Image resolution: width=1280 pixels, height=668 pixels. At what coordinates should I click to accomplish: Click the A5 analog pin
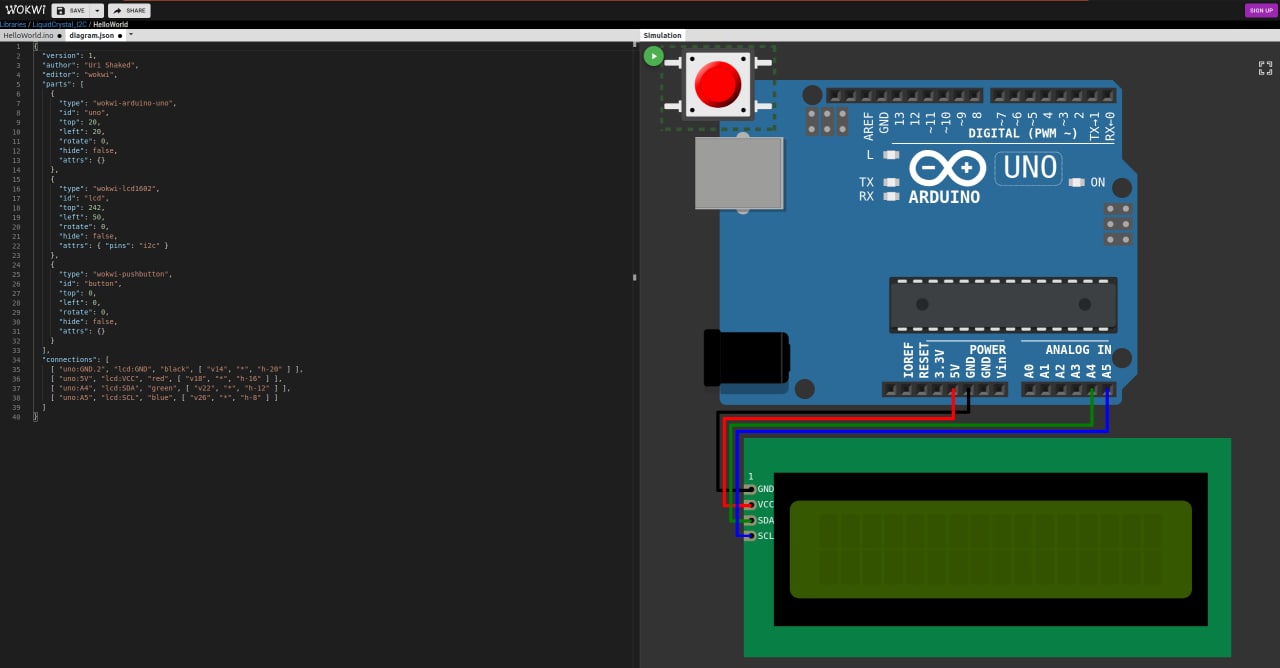click(1107, 389)
